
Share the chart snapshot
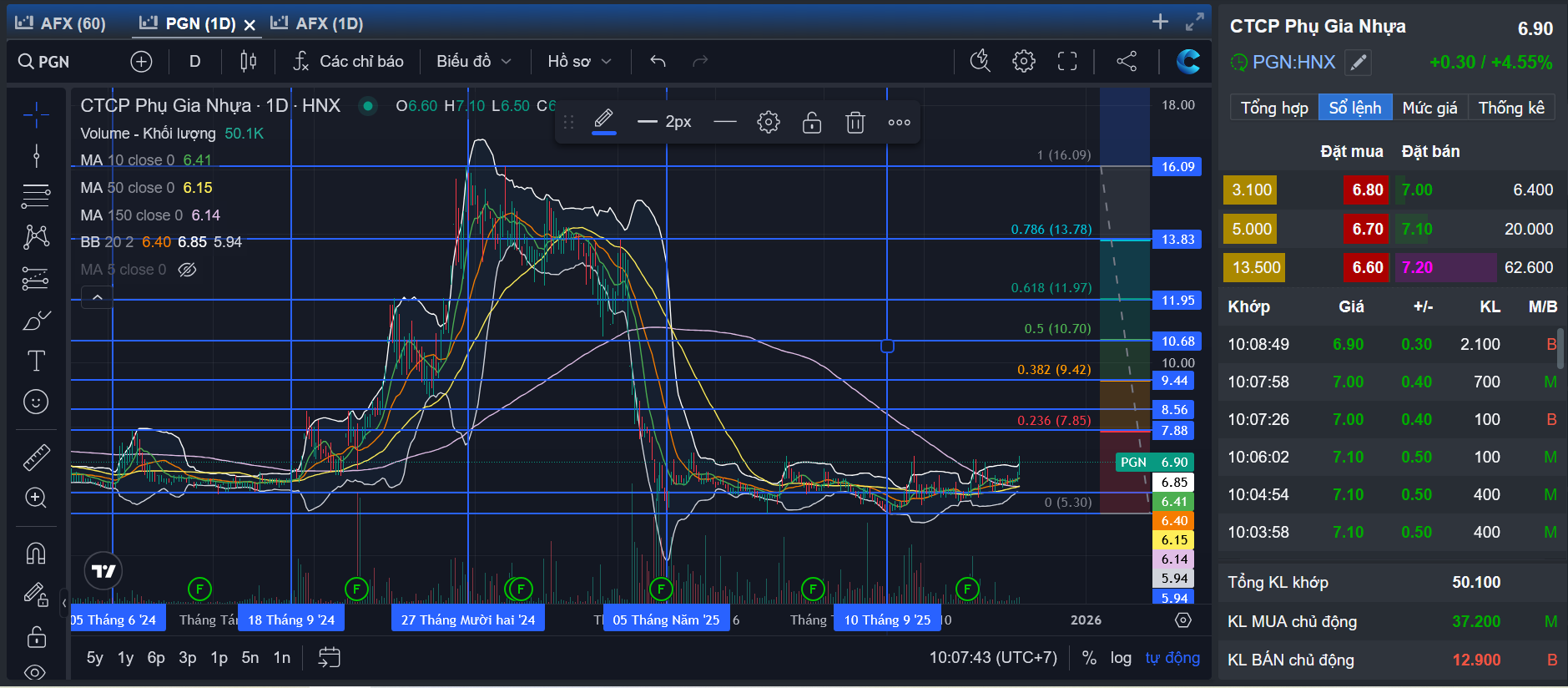(x=1127, y=61)
